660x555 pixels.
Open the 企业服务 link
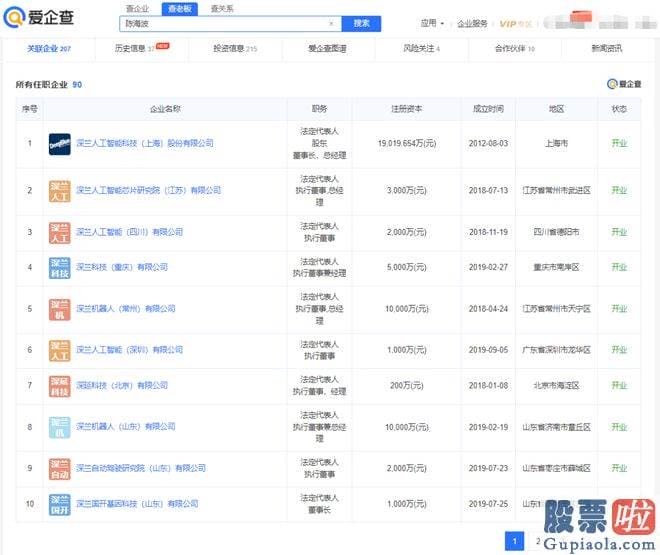pyautogui.click(x=472, y=24)
